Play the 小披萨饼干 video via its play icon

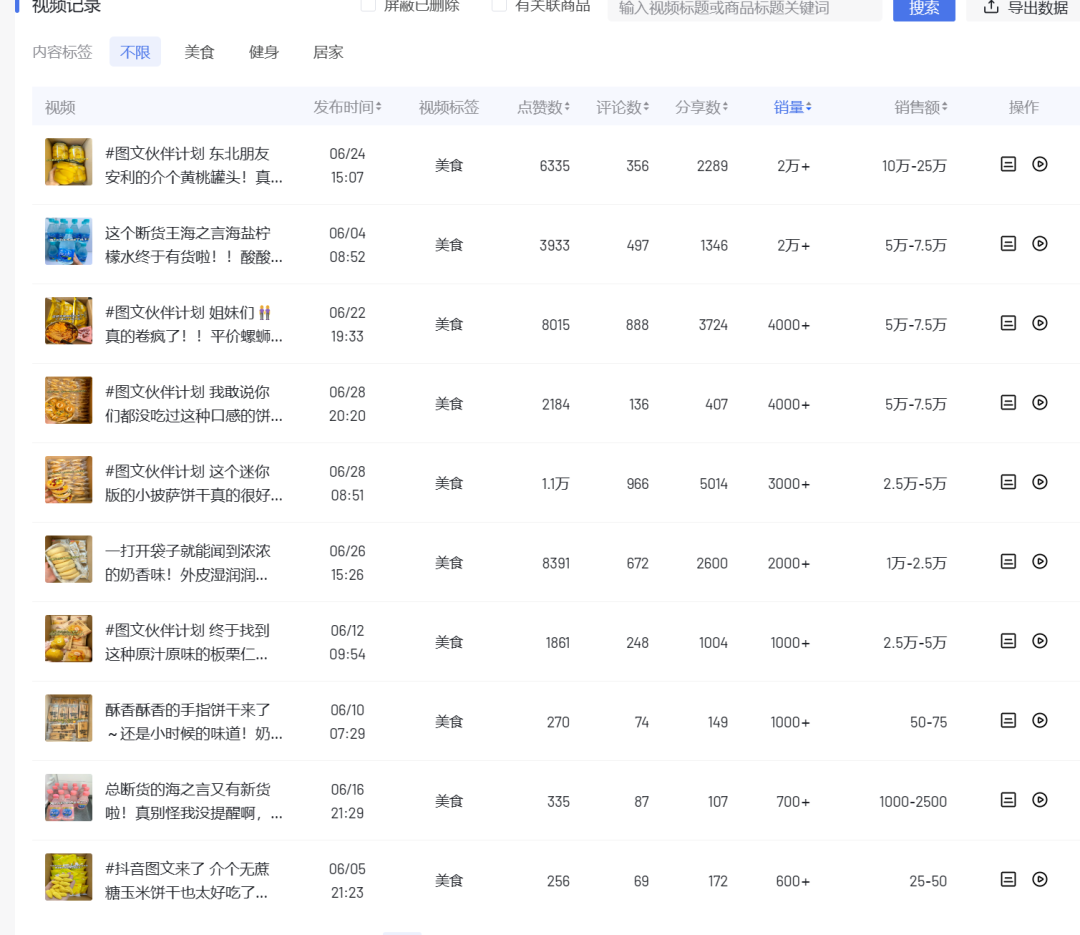pyautogui.click(x=1041, y=482)
